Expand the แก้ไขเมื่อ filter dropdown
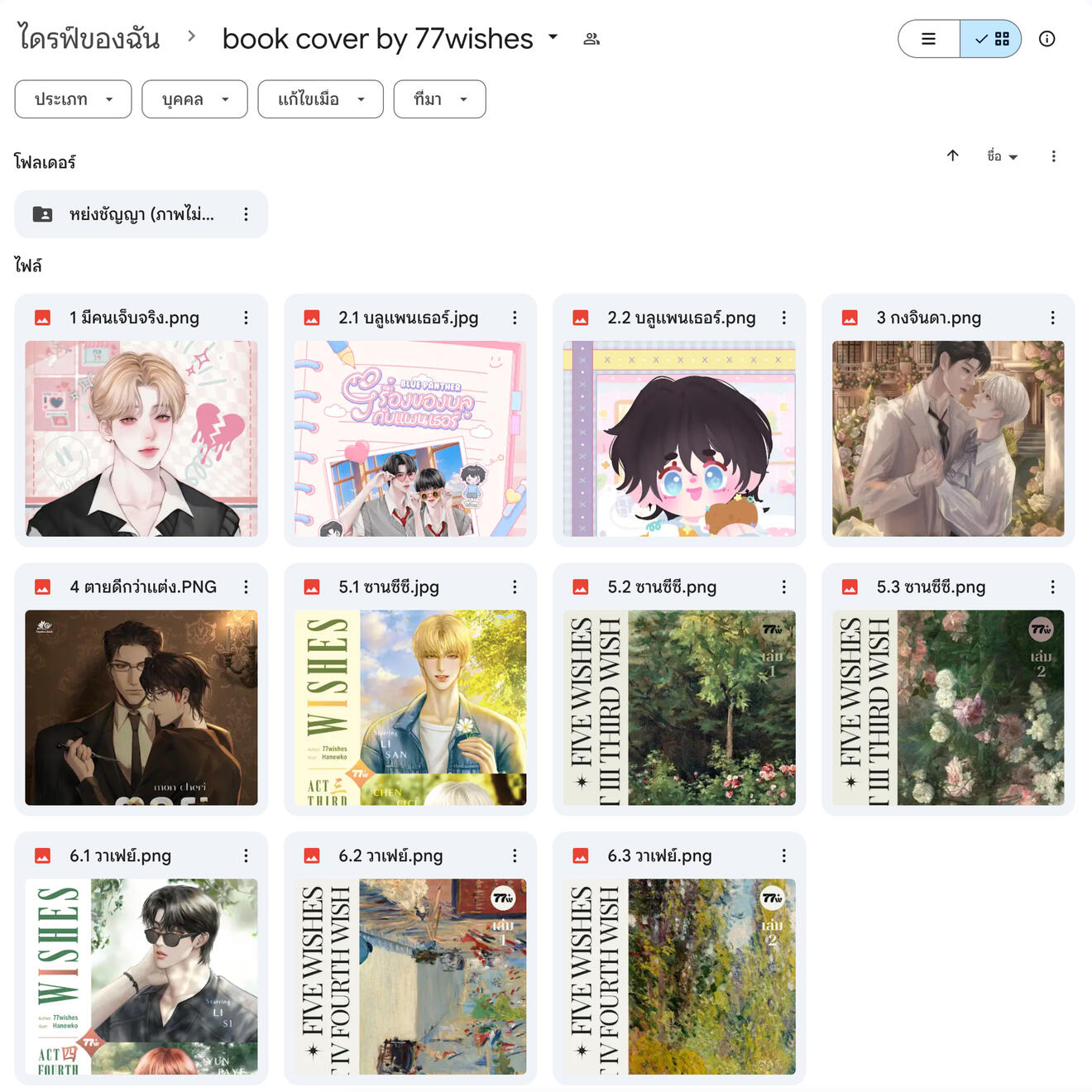This screenshot has height=1092, width=1092. tap(320, 99)
